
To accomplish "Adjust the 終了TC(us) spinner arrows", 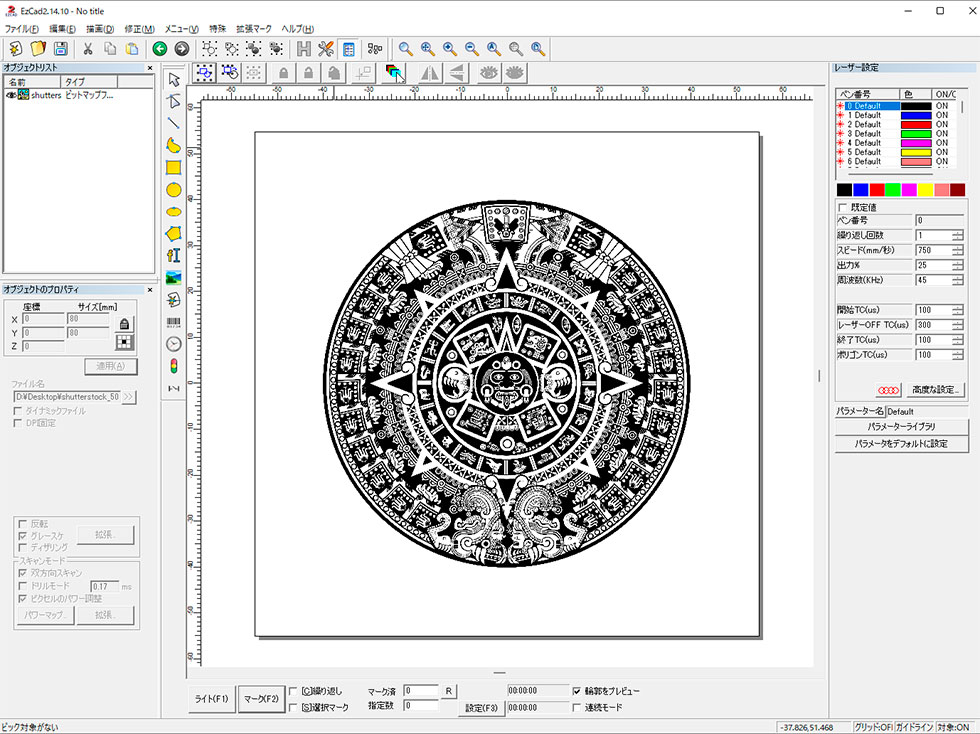I will [x=958, y=340].
